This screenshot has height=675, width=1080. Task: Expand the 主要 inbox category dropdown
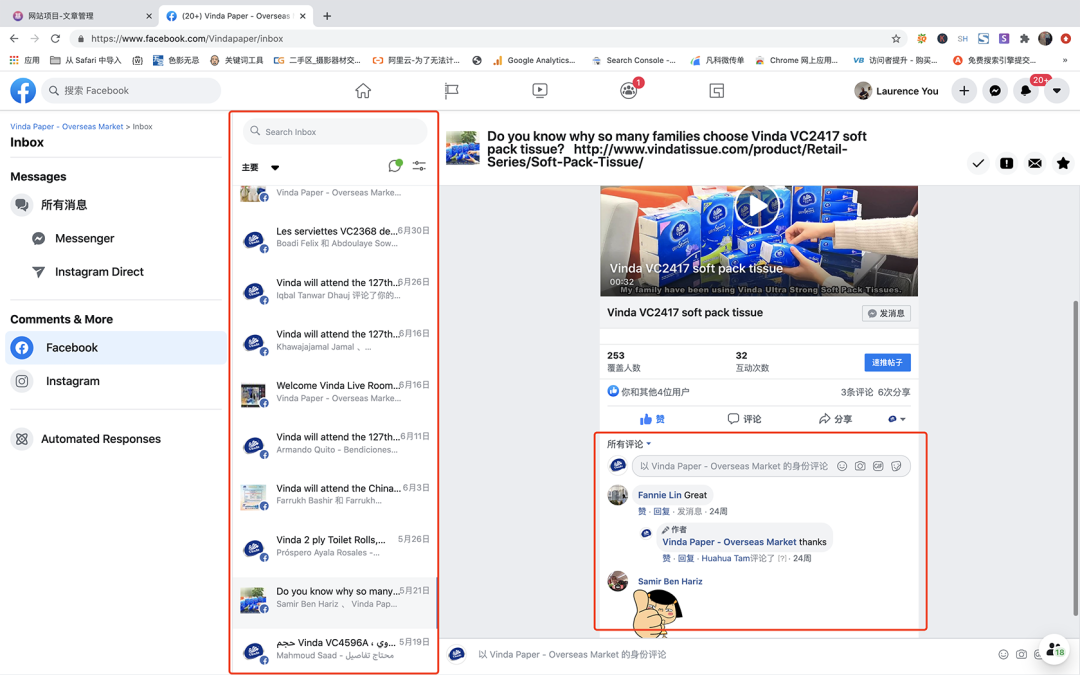(x=260, y=167)
